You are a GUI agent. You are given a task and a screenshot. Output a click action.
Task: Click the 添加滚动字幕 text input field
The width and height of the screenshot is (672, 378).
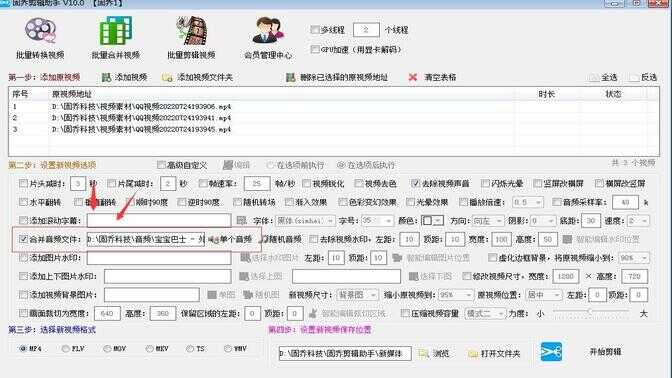[159, 221]
